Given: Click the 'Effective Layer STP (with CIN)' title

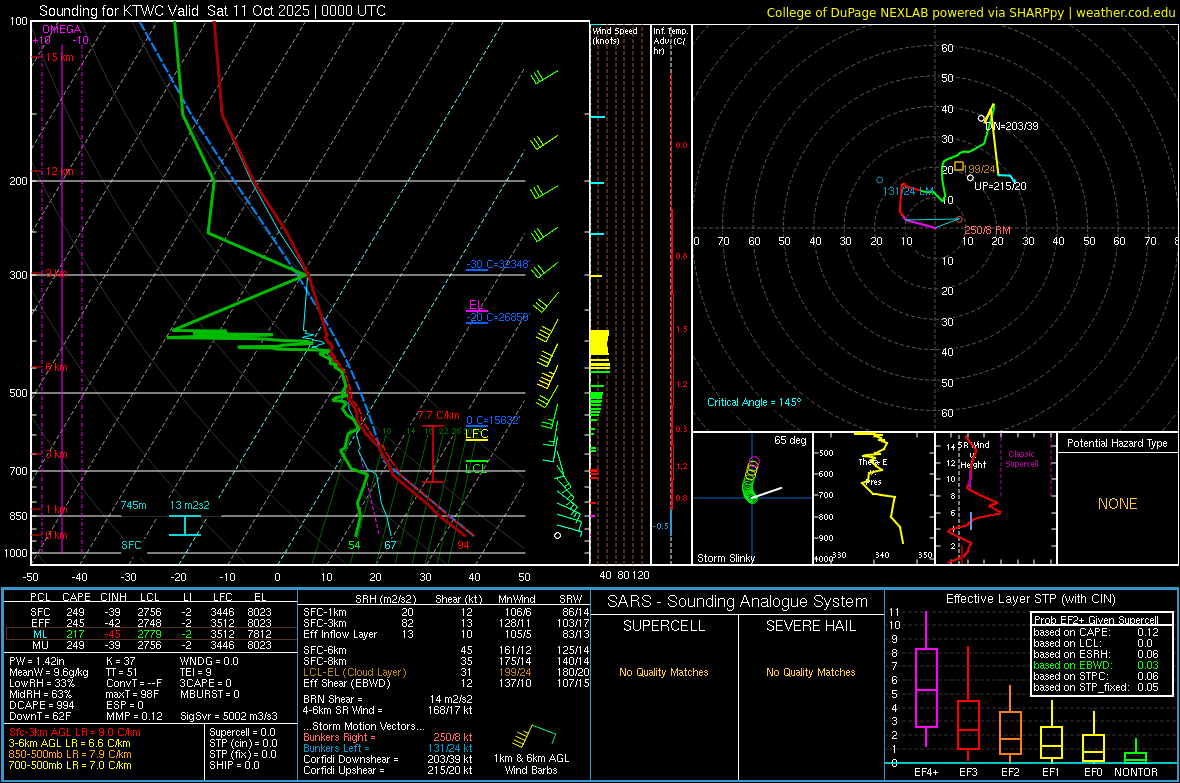Looking at the screenshot, I should (x=1030, y=599).
